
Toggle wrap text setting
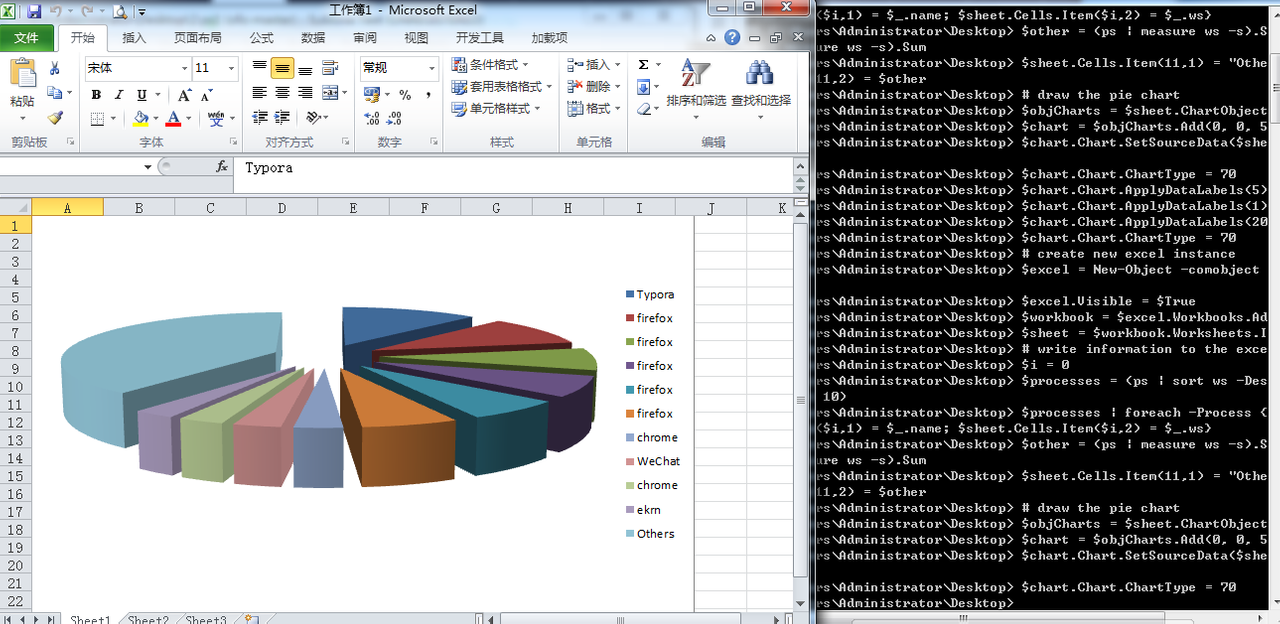pyautogui.click(x=330, y=69)
